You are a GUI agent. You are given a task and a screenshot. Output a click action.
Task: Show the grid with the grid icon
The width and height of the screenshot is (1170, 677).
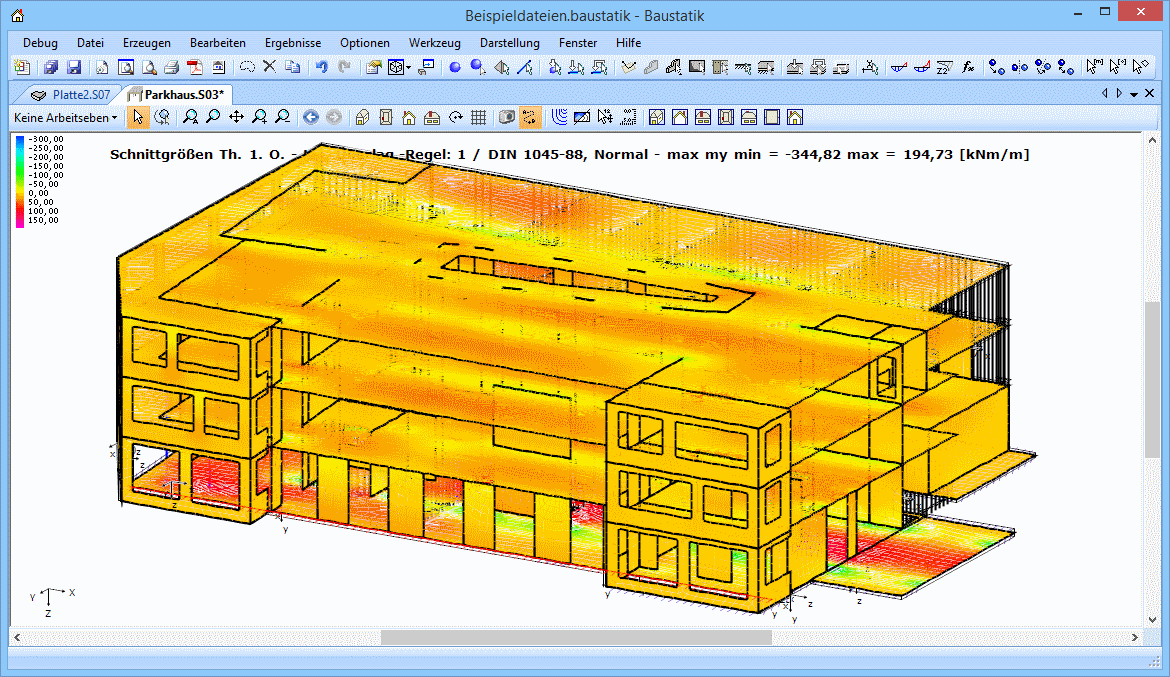pyautogui.click(x=479, y=117)
